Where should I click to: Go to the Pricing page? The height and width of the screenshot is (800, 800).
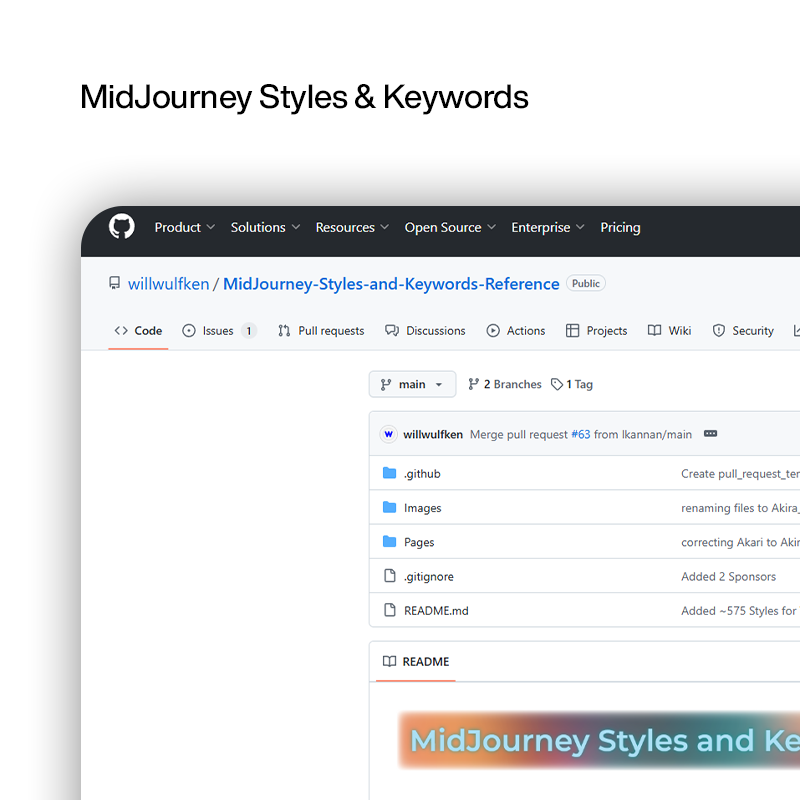(x=620, y=228)
